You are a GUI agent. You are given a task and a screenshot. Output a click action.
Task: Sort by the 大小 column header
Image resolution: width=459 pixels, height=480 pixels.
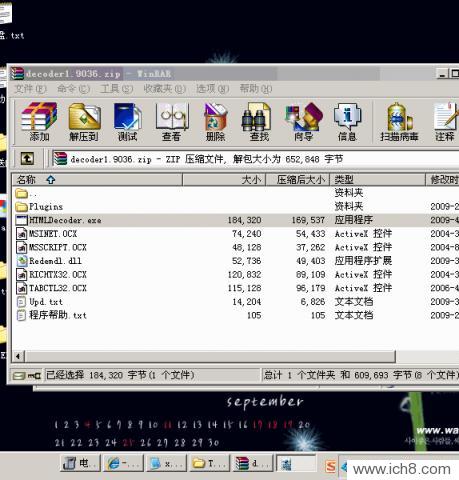(x=224, y=180)
